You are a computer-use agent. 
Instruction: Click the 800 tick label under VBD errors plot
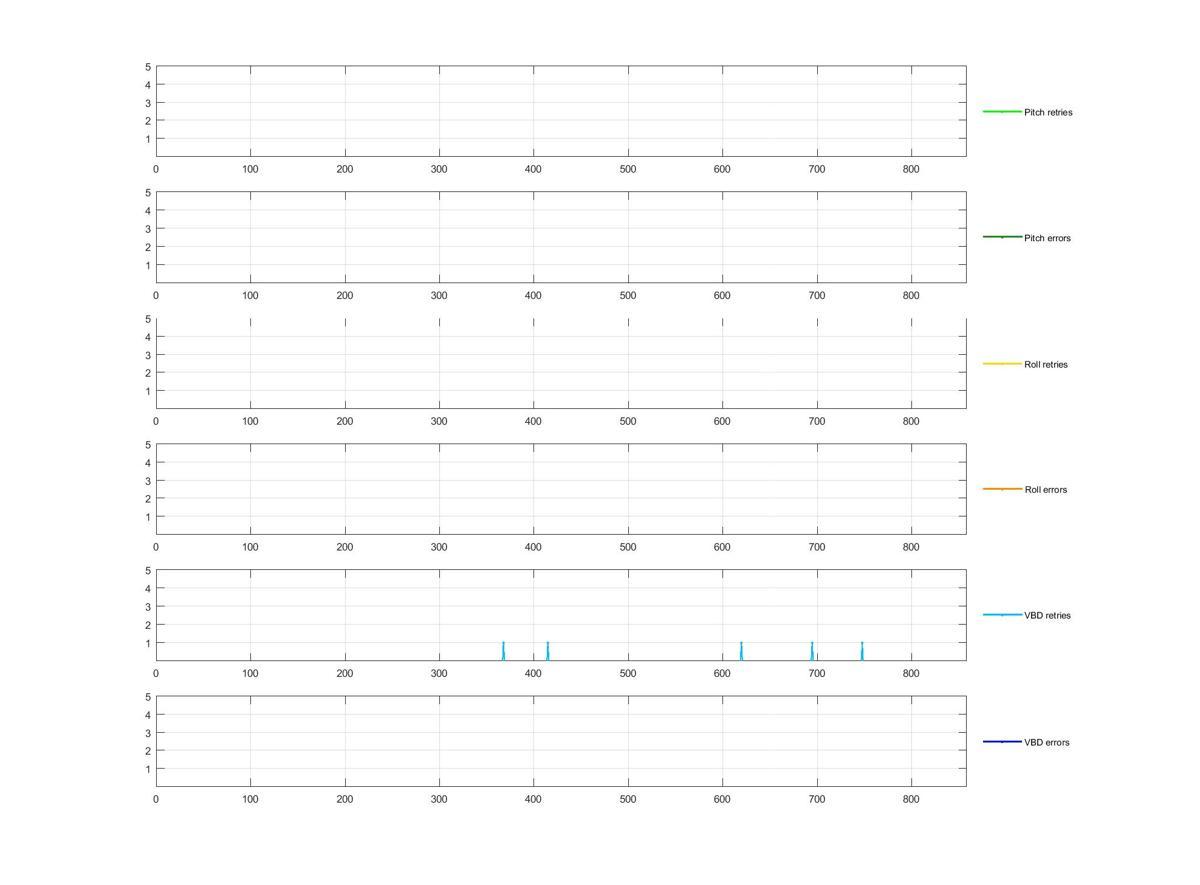911,799
